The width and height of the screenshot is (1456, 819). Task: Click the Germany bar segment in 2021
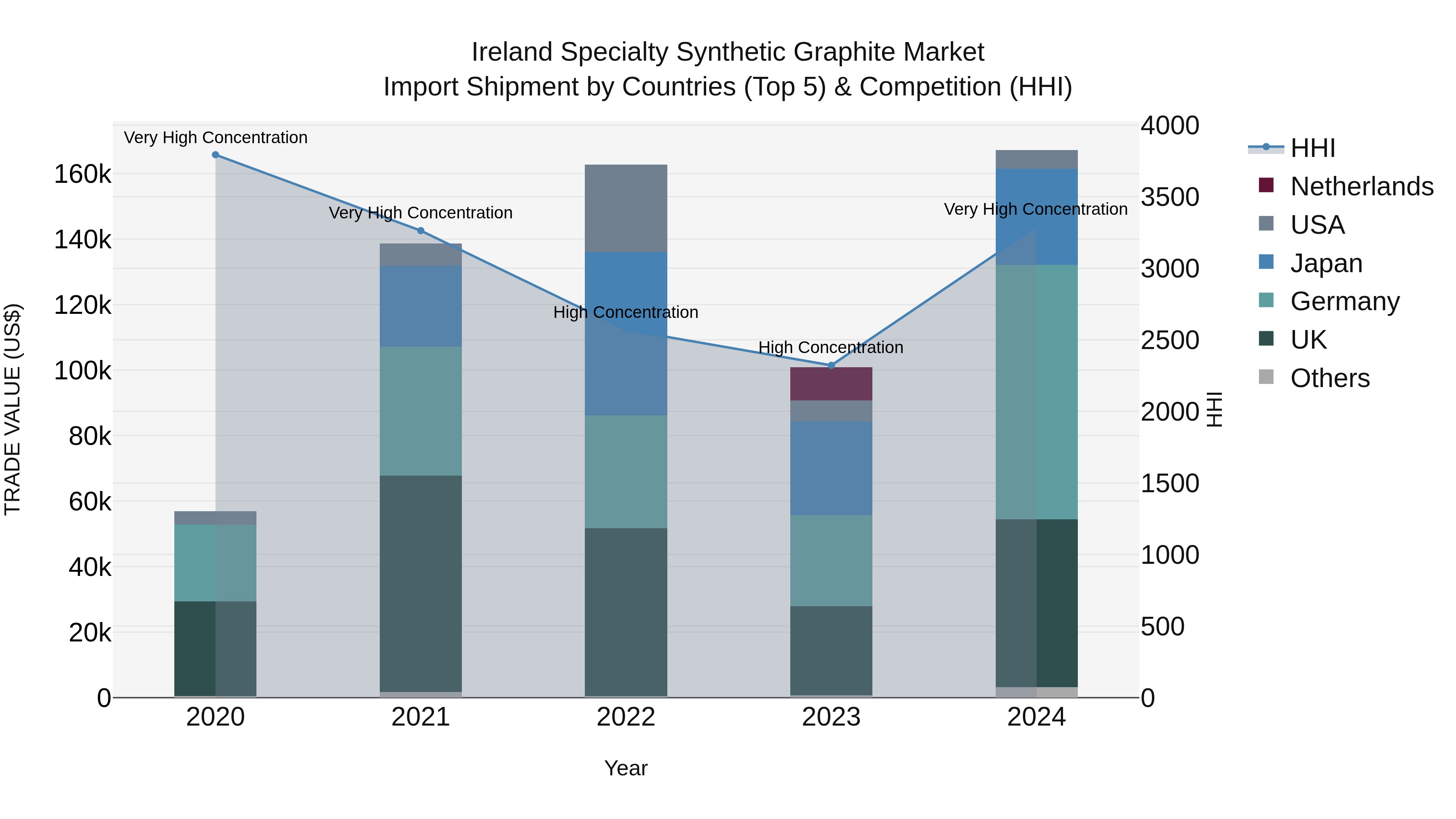[x=421, y=411]
